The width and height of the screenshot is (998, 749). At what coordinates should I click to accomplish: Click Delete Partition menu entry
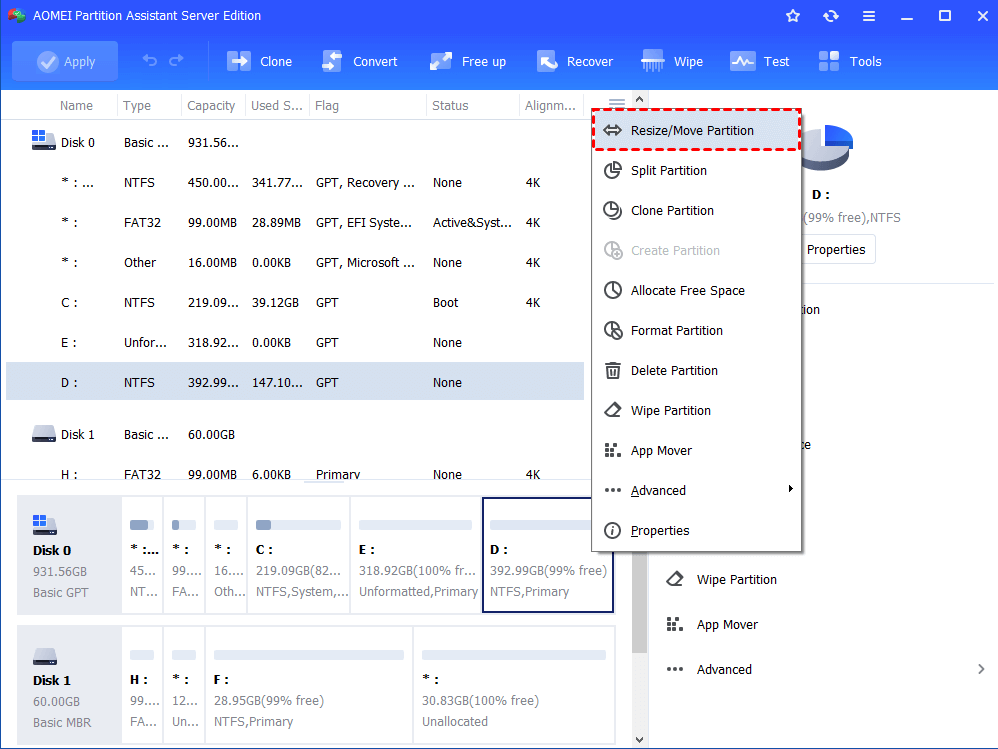pyautogui.click(x=674, y=370)
